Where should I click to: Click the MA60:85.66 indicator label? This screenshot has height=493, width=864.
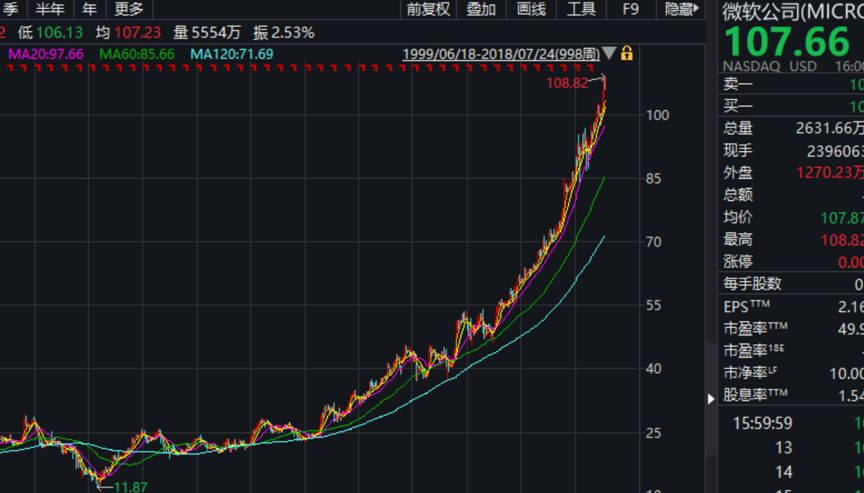pyautogui.click(x=137, y=54)
